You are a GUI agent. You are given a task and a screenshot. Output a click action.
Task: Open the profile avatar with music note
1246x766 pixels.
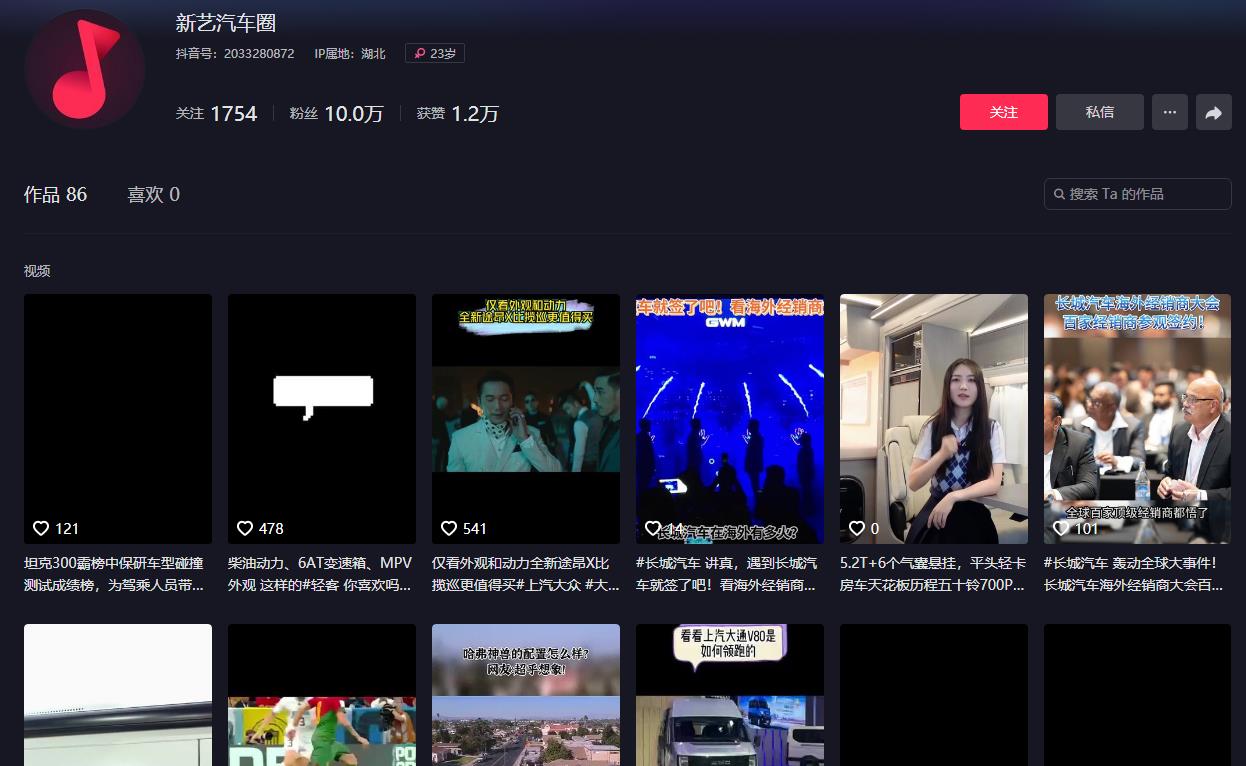[x=85, y=69]
